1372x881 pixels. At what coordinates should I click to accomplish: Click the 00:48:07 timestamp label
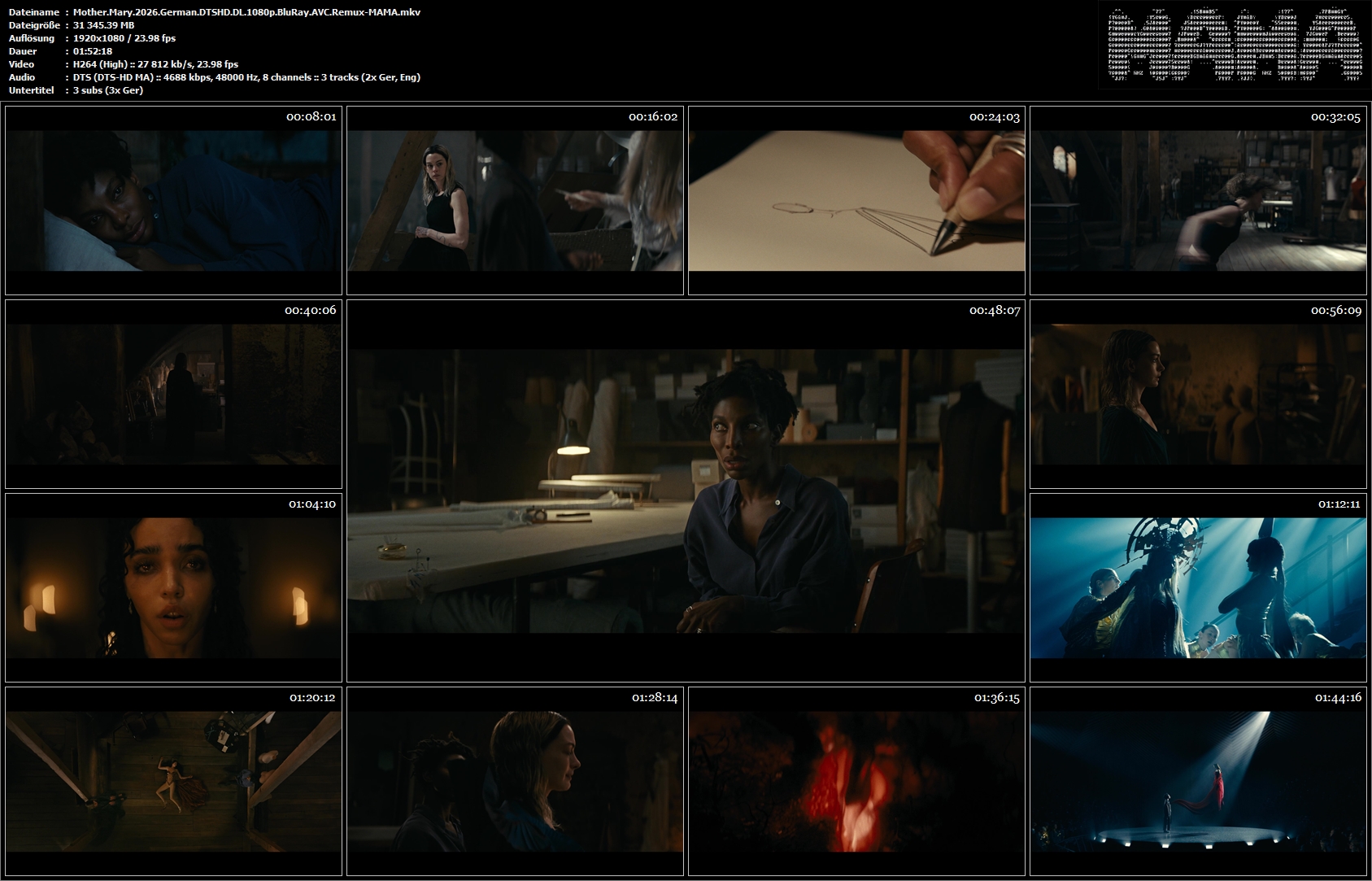pyautogui.click(x=995, y=311)
